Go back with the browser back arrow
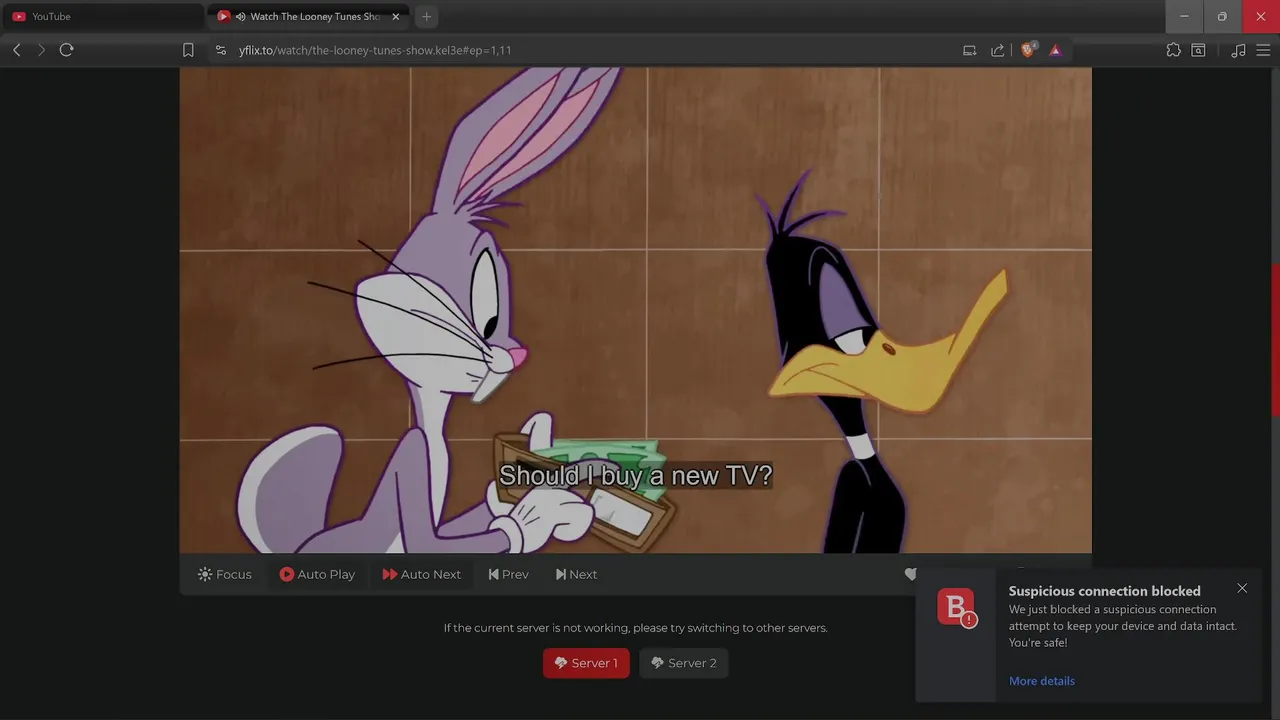The image size is (1280, 720). (17, 50)
